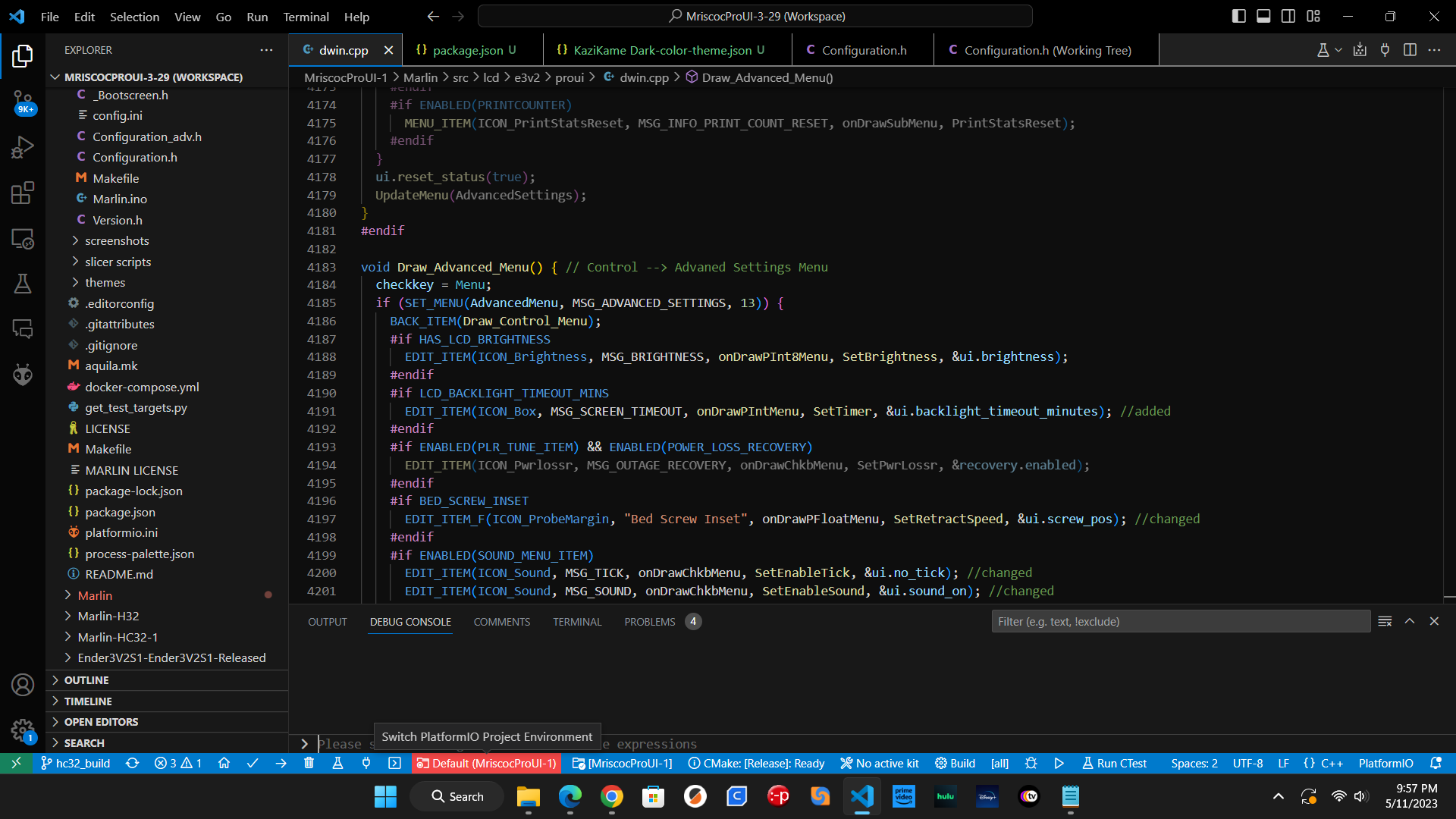Switch to the OUTPUT panel tab
Image resolution: width=1456 pixels, height=819 pixels.
[327, 622]
